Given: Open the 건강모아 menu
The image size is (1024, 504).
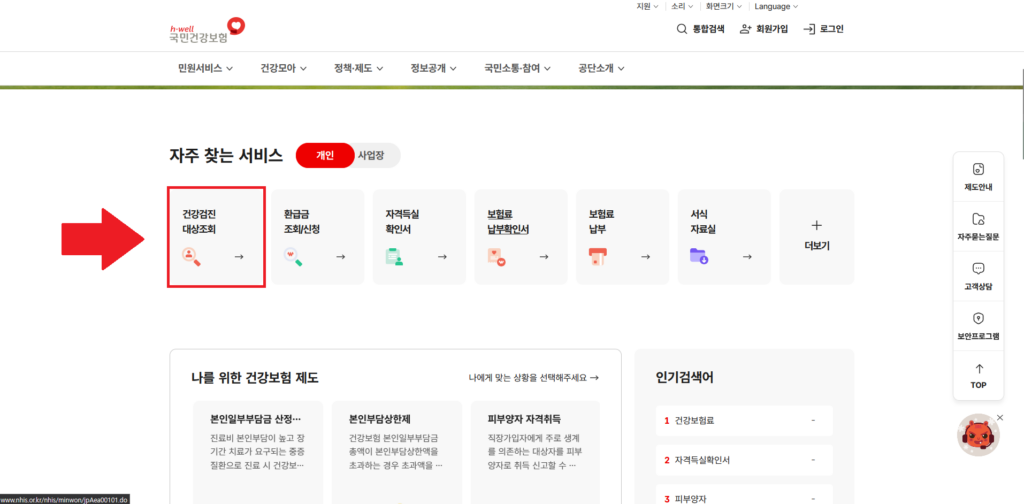Looking at the screenshot, I should [283, 68].
